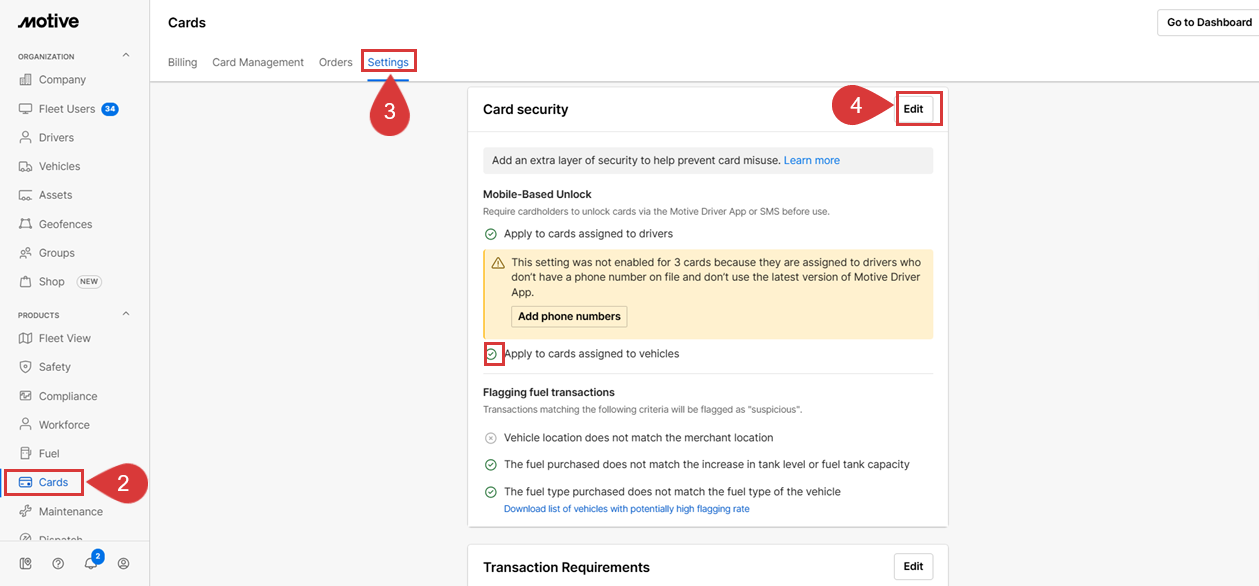Image resolution: width=1259 pixels, height=586 pixels.
Task: Open the Learn more link
Action: click(812, 160)
